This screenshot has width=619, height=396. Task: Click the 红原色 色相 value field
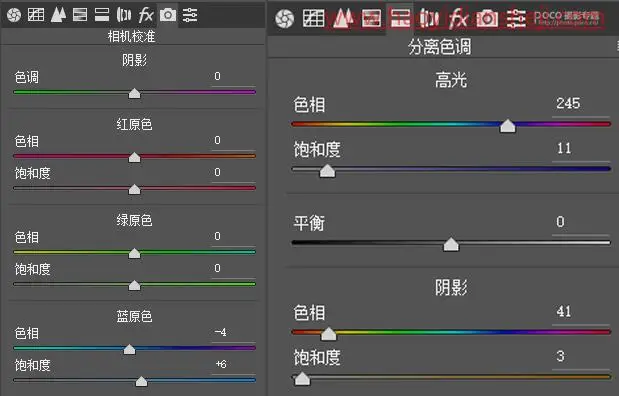[233, 141]
